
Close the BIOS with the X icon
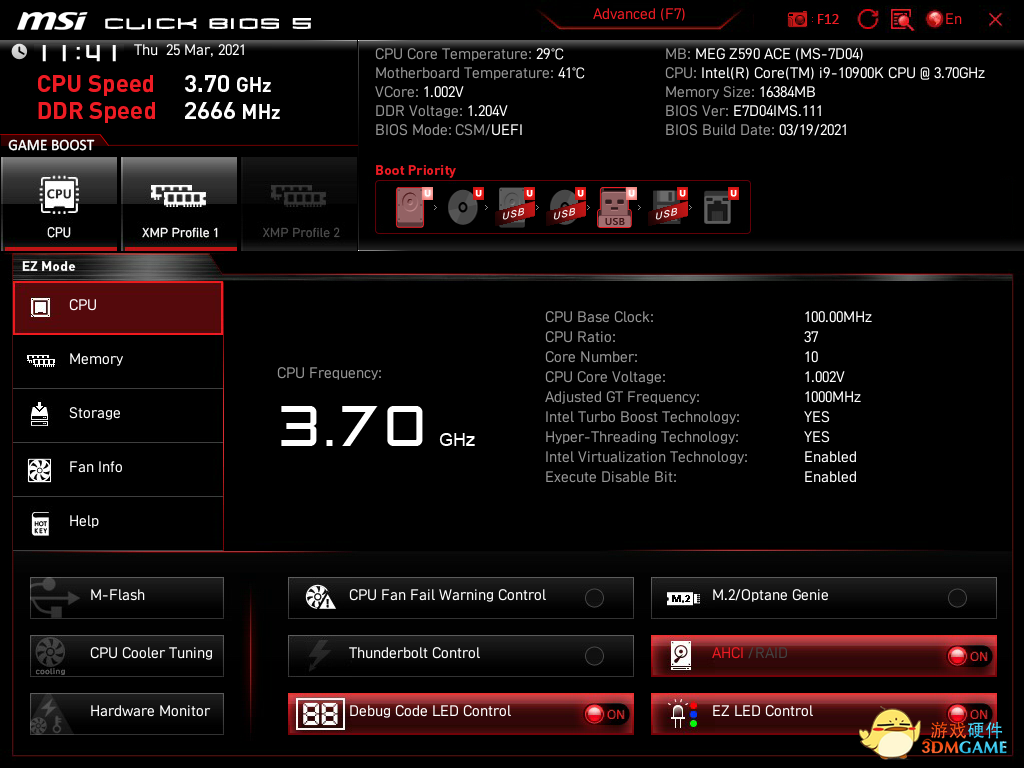995,20
